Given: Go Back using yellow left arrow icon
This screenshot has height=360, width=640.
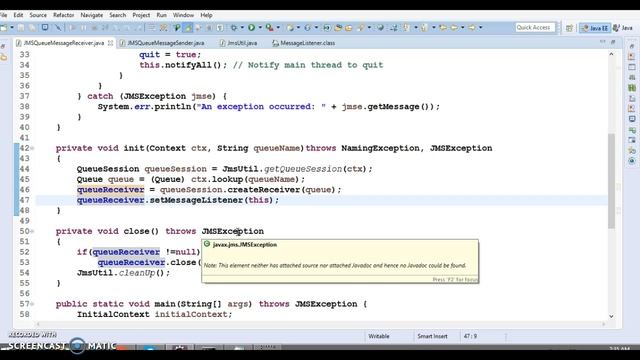Looking at the screenshot, I should (454, 27).
